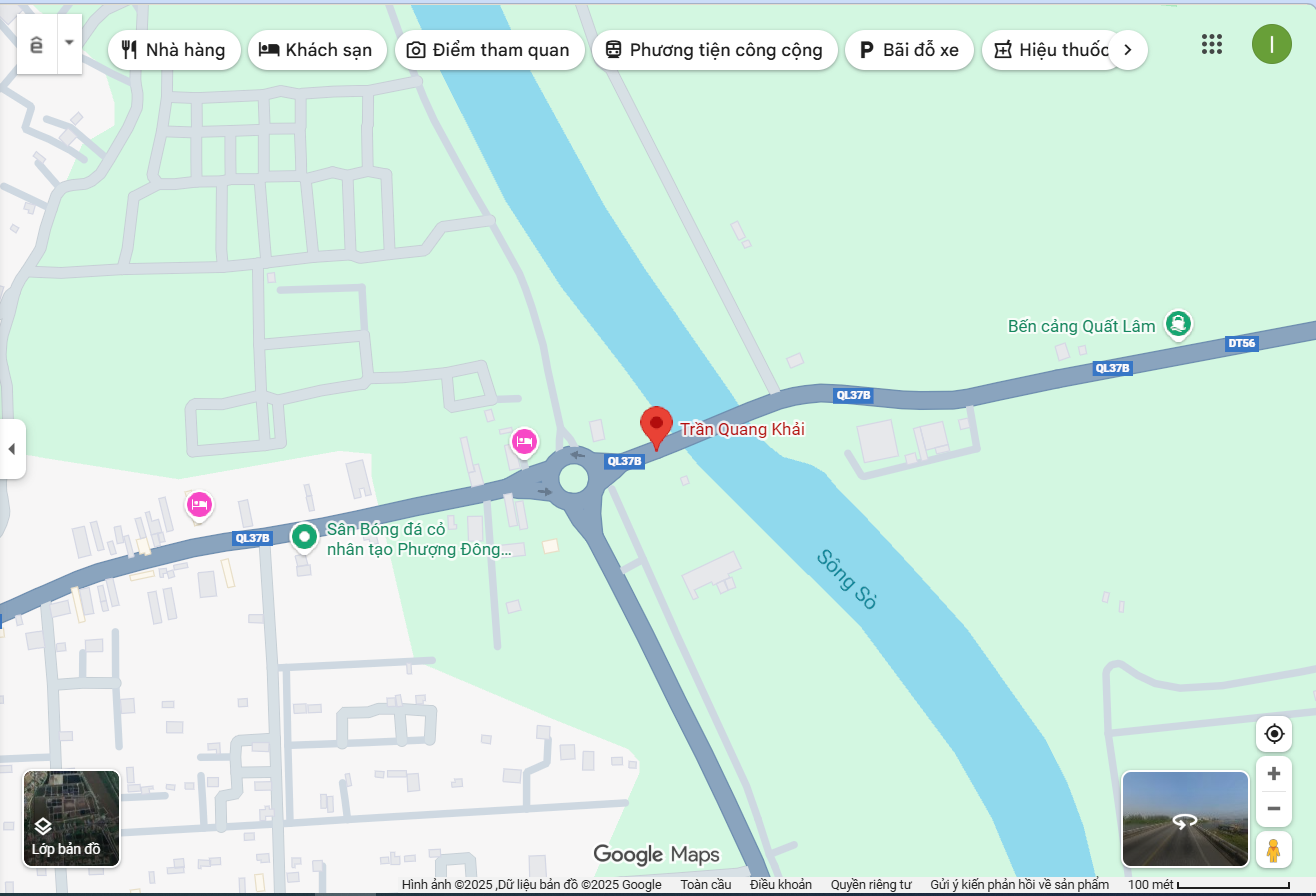Zoom in with the plus button

point(1274,774)
